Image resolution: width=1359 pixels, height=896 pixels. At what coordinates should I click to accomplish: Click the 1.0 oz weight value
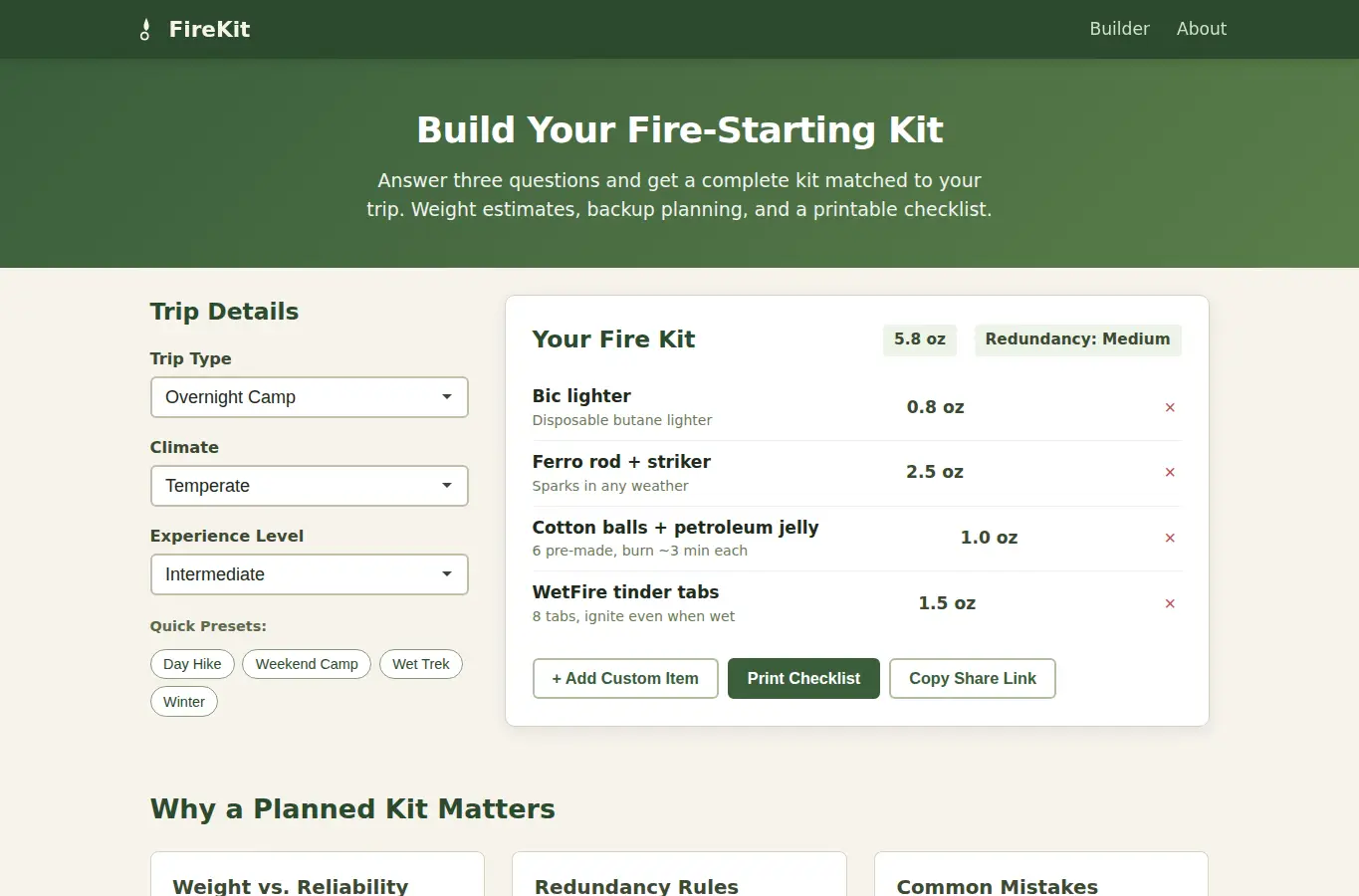tap(989, 538)
